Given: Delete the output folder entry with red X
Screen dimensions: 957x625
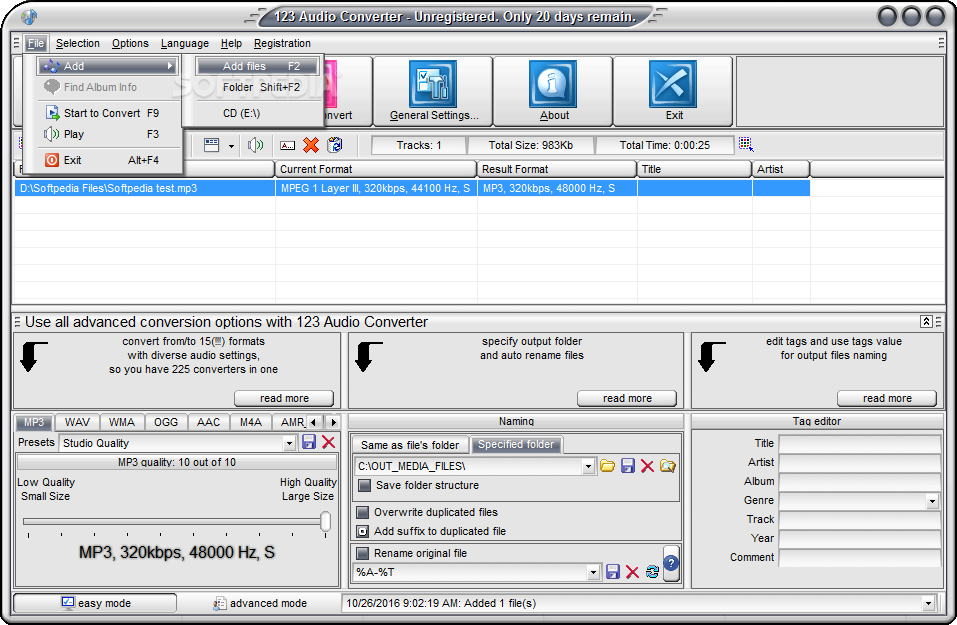Looking at the screenshot, I should pyautogui.click(x=648, y=466).
